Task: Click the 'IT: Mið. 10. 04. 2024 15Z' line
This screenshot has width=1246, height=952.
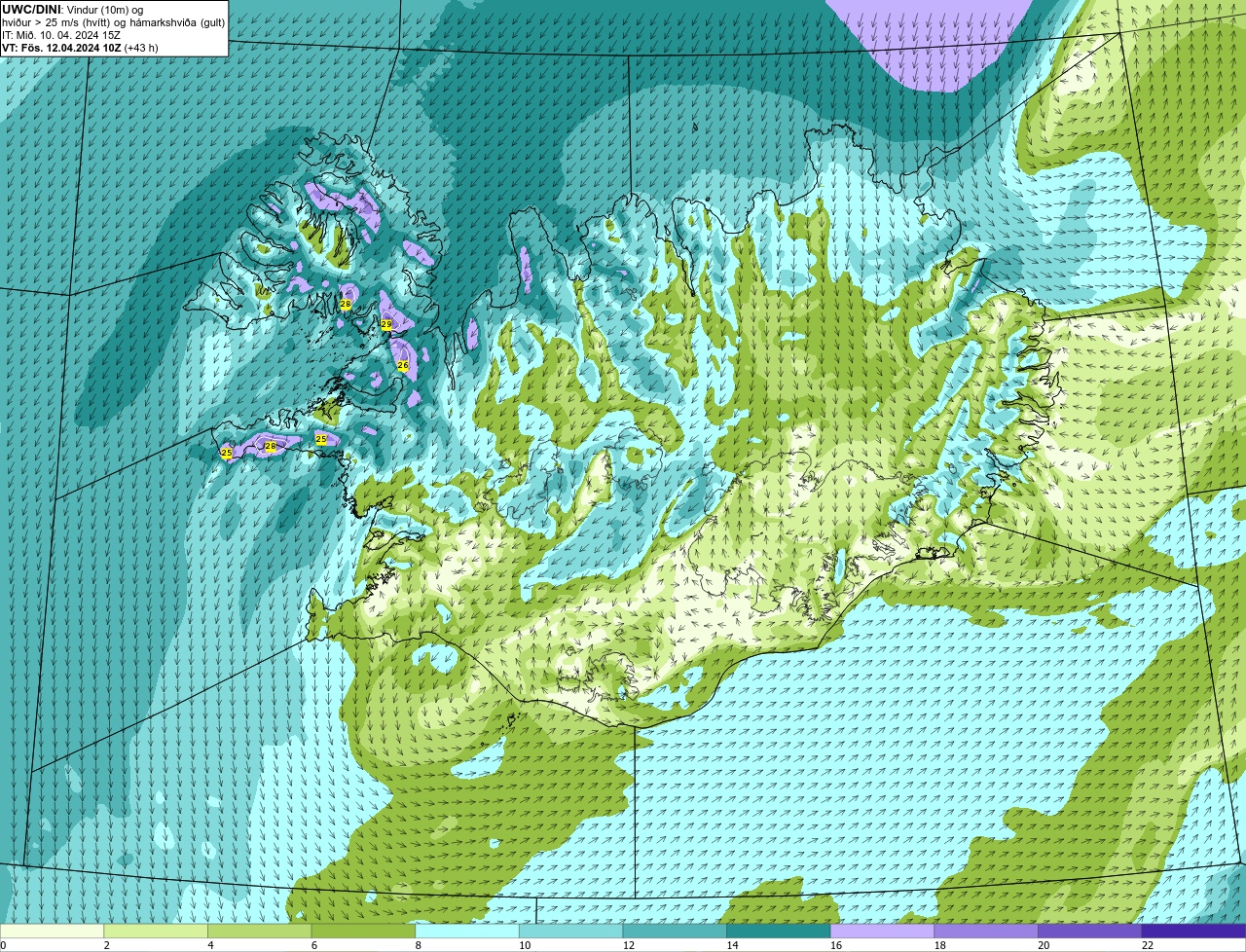Action: (61, 35)
